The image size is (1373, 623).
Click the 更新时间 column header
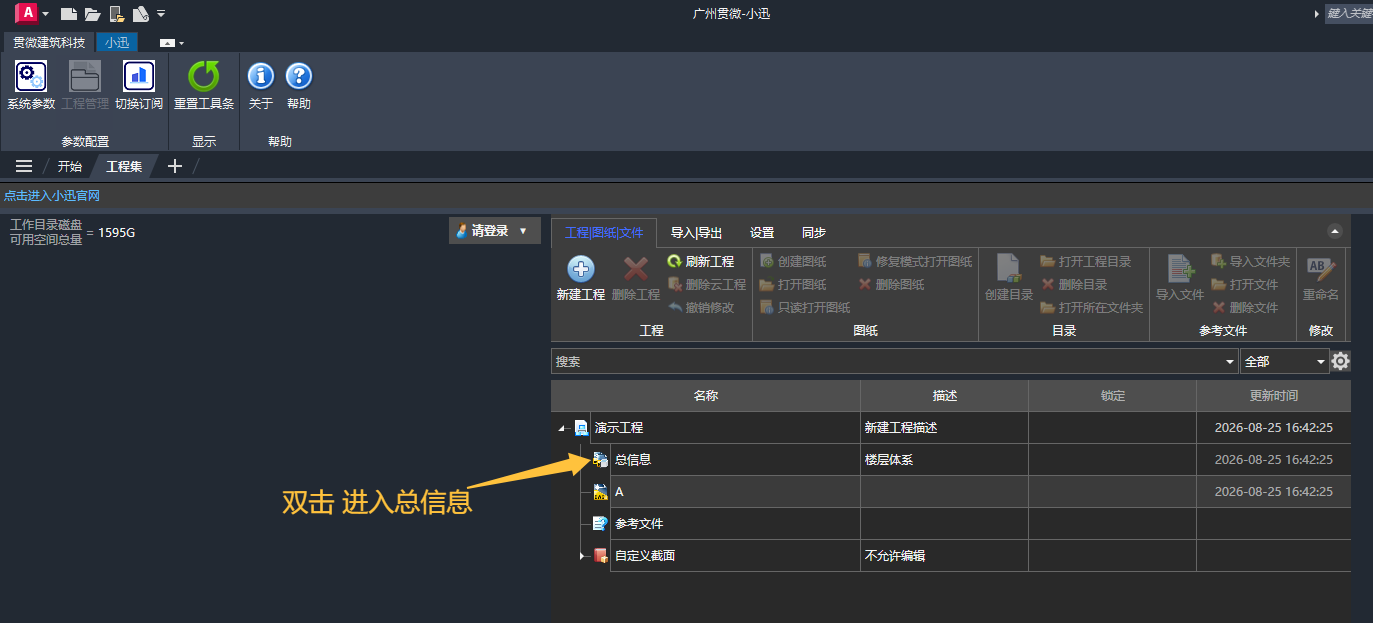pyautogui.click(x=1273, y=395)
